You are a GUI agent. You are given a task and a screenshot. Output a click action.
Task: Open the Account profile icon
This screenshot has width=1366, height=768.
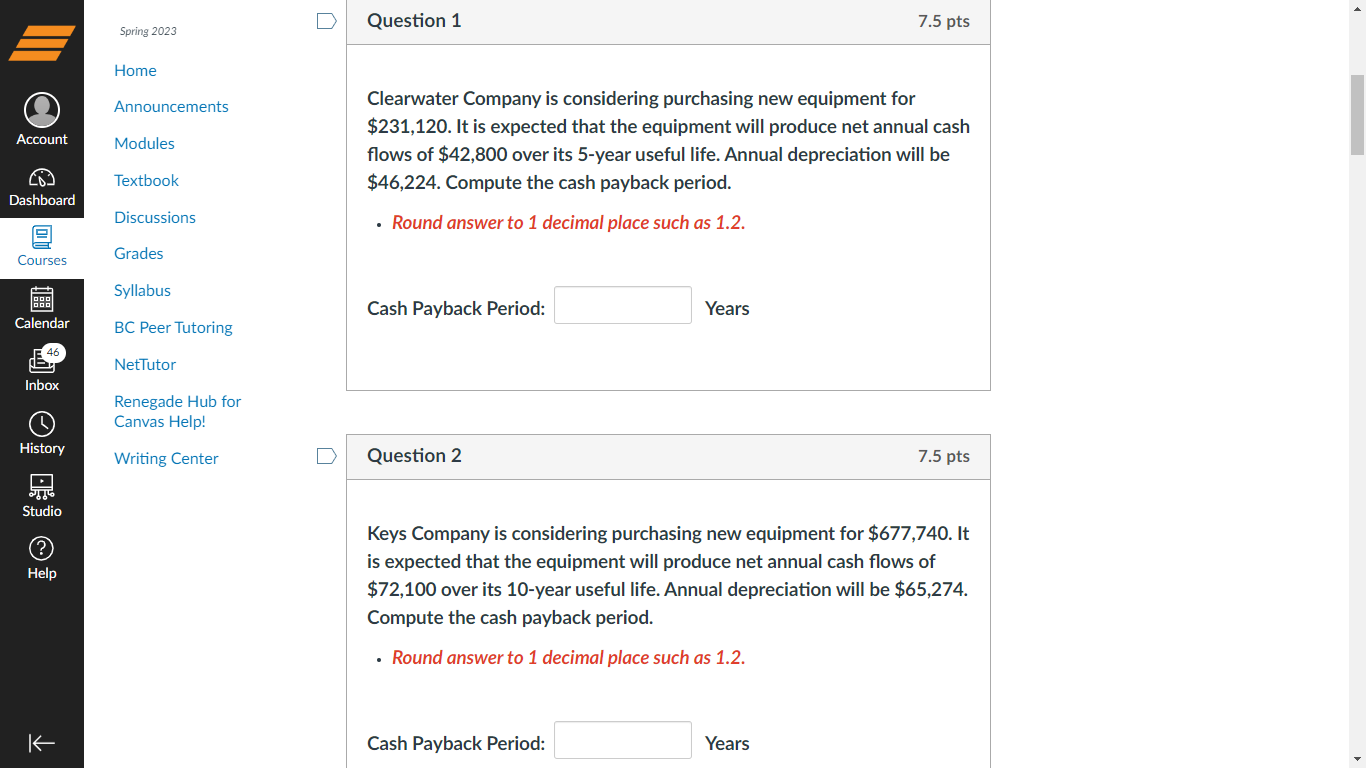(x=42, y=110)
